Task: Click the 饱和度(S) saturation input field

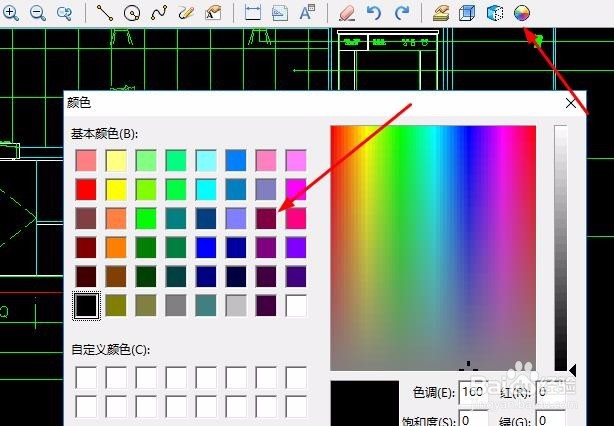Action: [473, 419]
